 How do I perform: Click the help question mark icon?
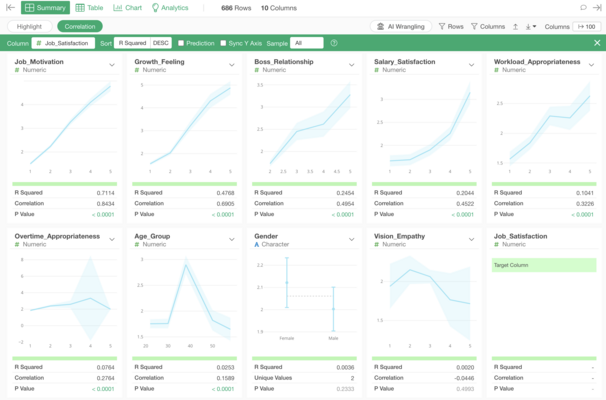click(334, 43)
